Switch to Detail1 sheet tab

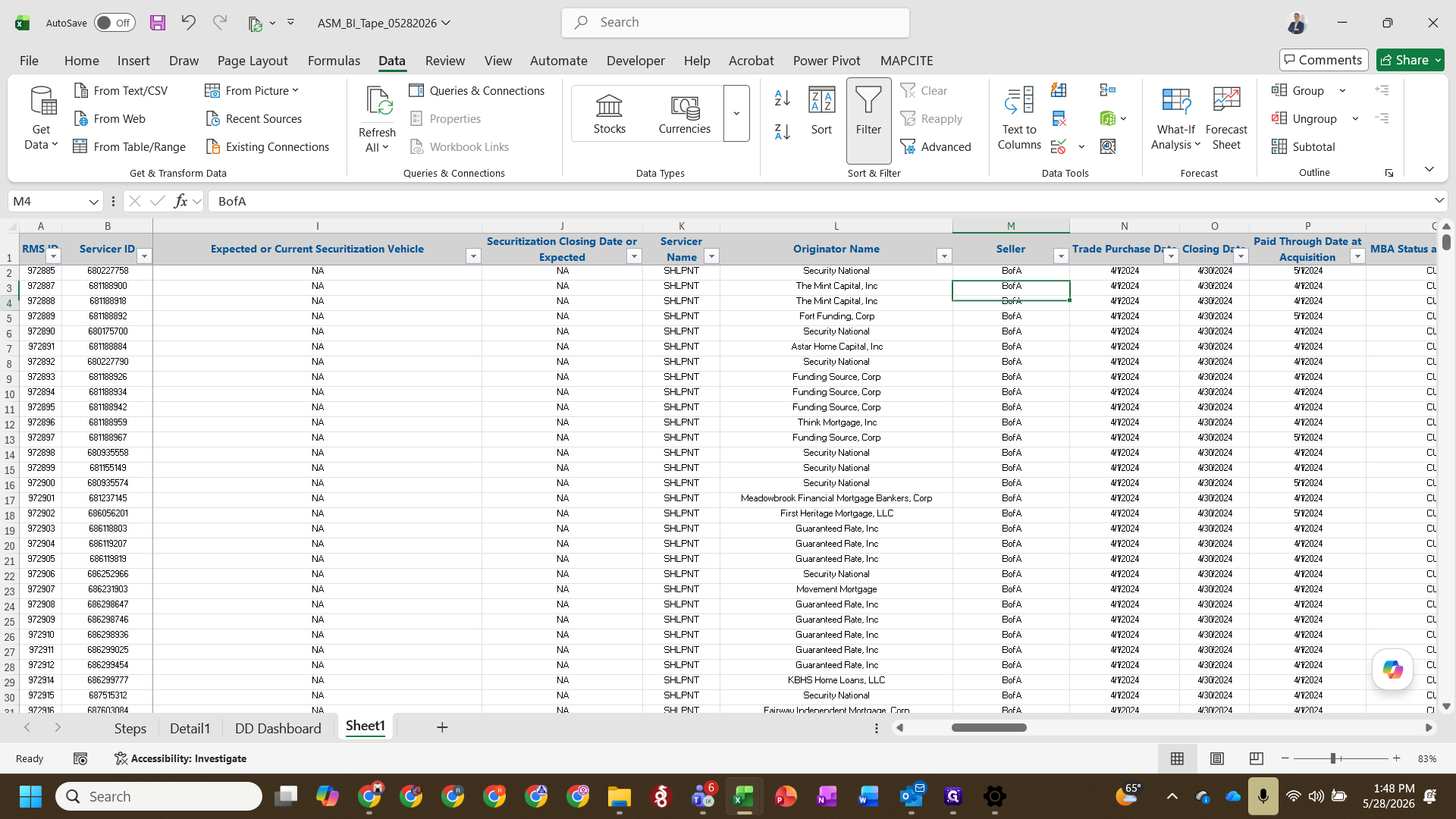[x=190, y=729]
